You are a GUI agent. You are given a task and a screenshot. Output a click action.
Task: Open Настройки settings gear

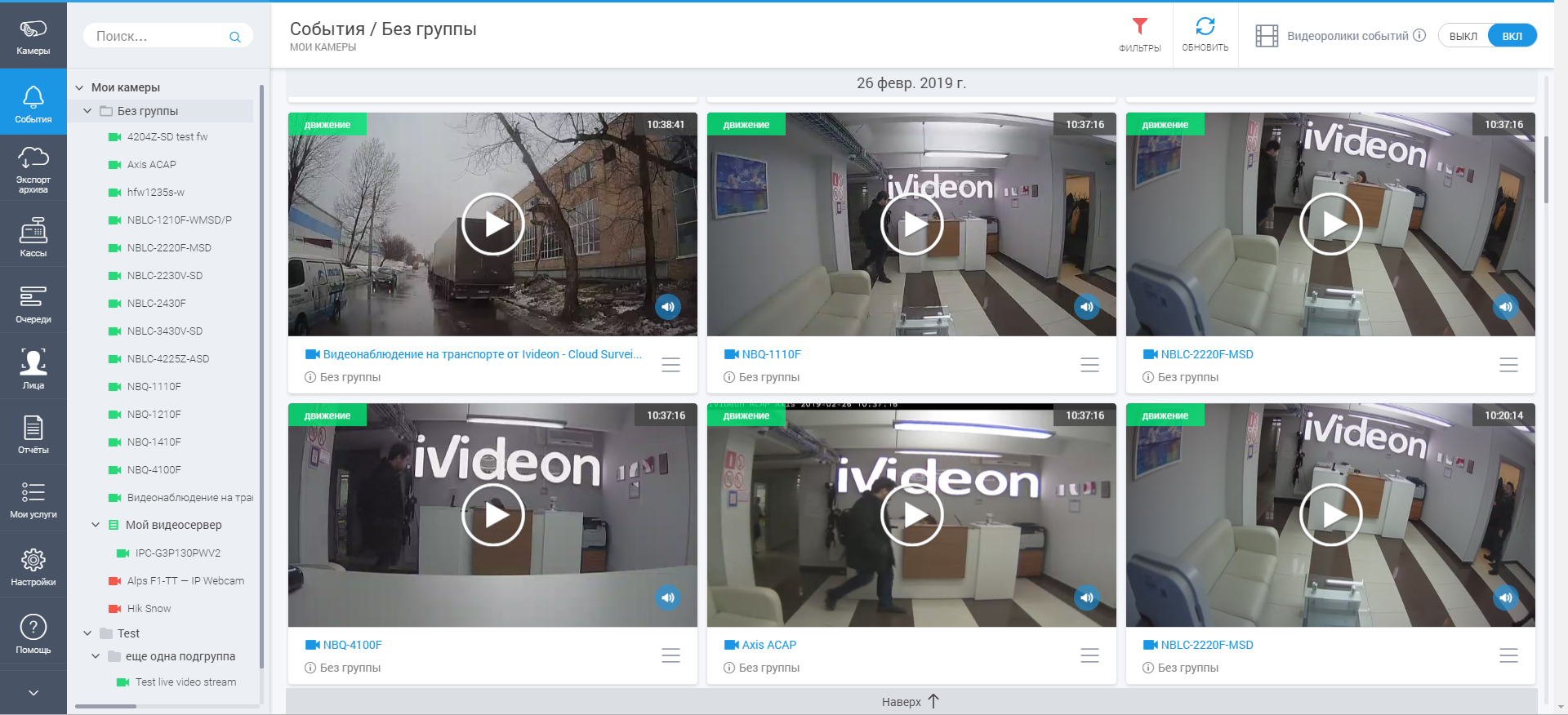click(33, 566)
